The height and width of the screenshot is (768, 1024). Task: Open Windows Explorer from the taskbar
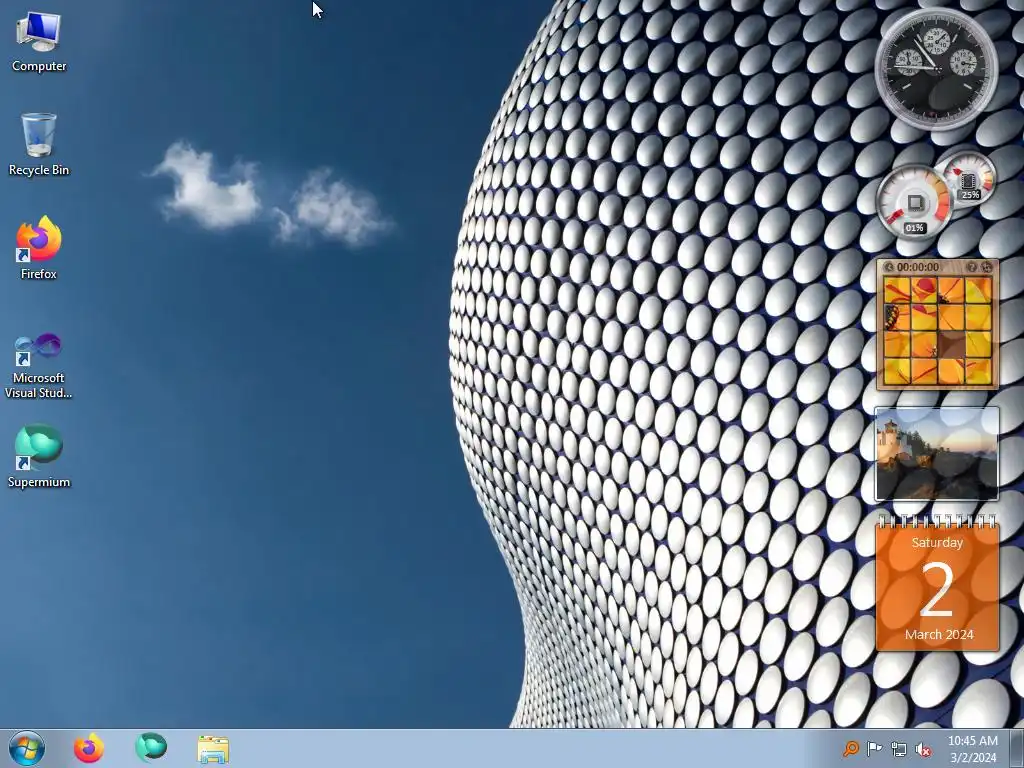213,749
